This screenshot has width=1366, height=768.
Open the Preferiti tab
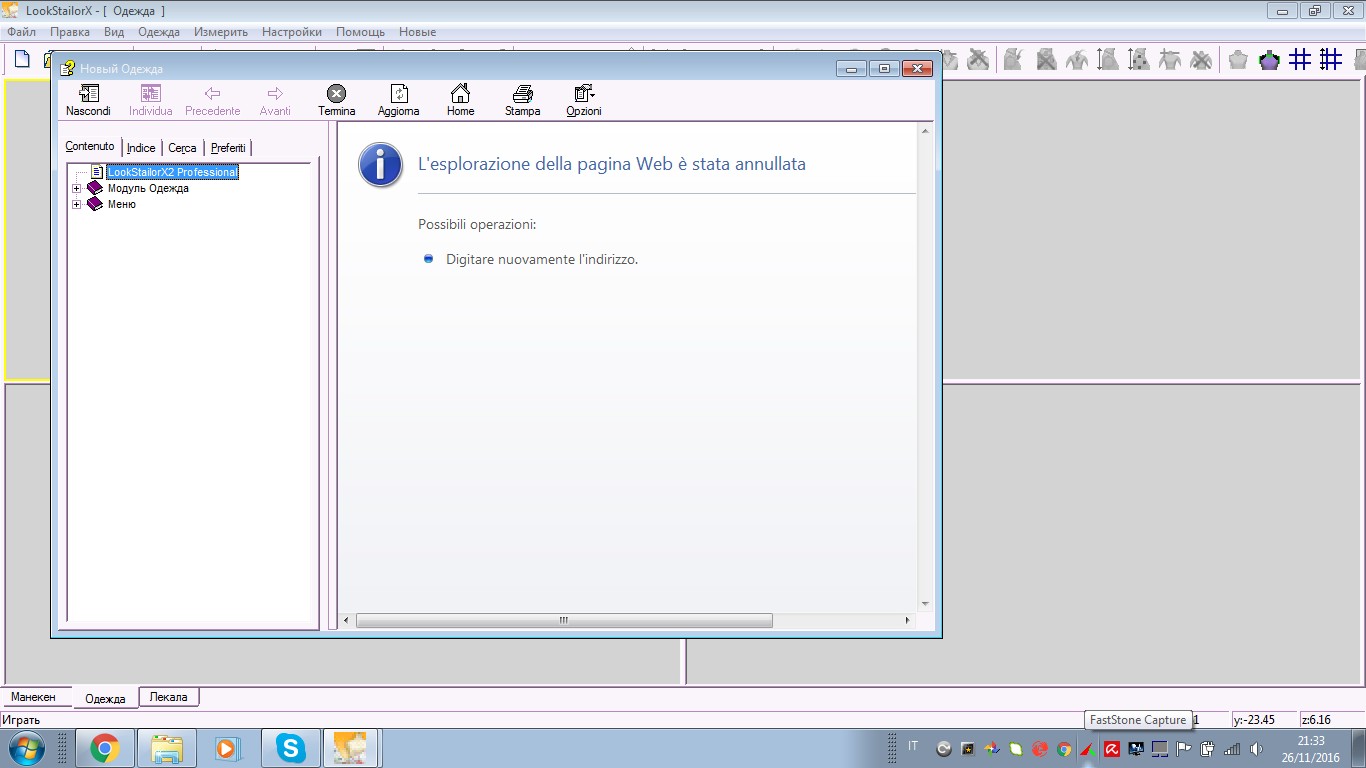point(228,148)
